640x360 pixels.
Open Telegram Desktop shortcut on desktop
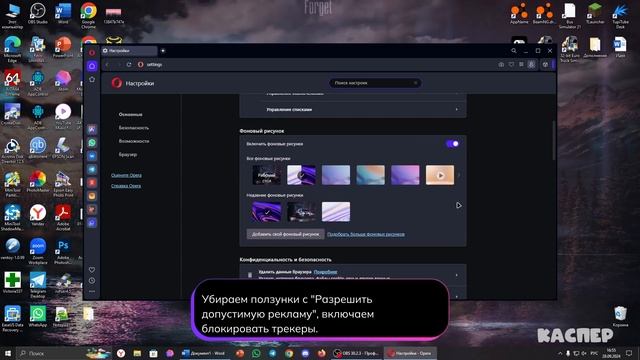coord(38,285)
